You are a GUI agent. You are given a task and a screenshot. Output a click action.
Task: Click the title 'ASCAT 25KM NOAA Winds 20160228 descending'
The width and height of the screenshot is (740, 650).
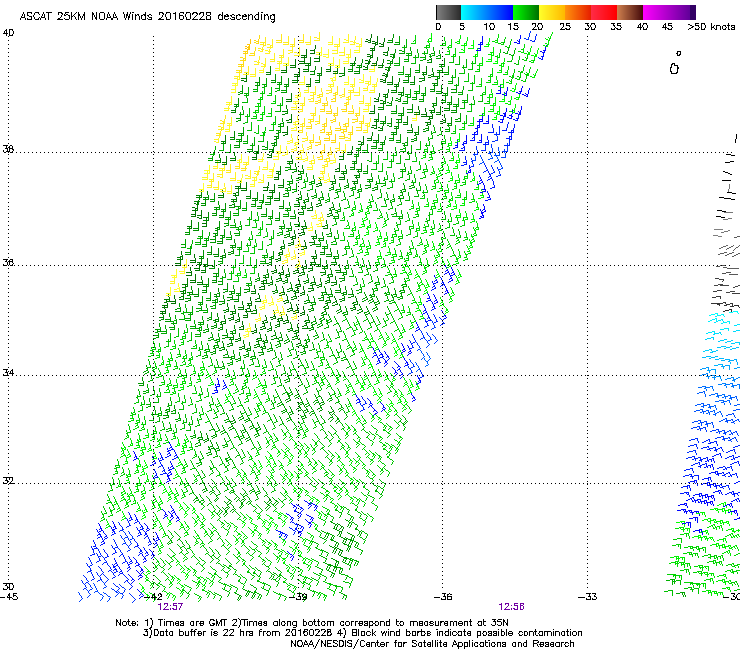click(x=147, y=16)
